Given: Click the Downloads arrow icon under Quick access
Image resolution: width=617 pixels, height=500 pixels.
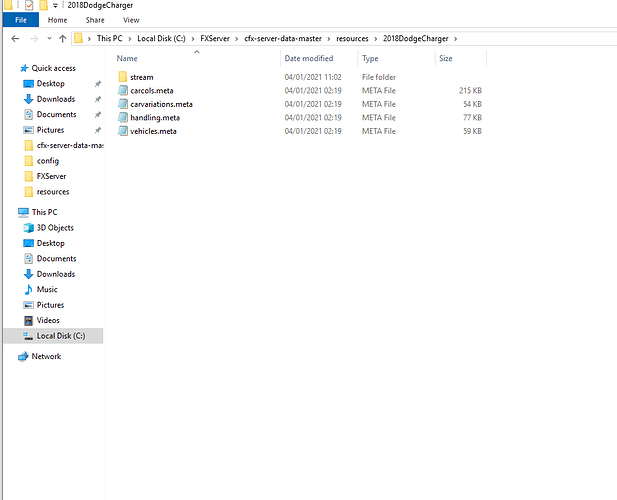Looking at the screenshot, I should (x=28, y=99).
